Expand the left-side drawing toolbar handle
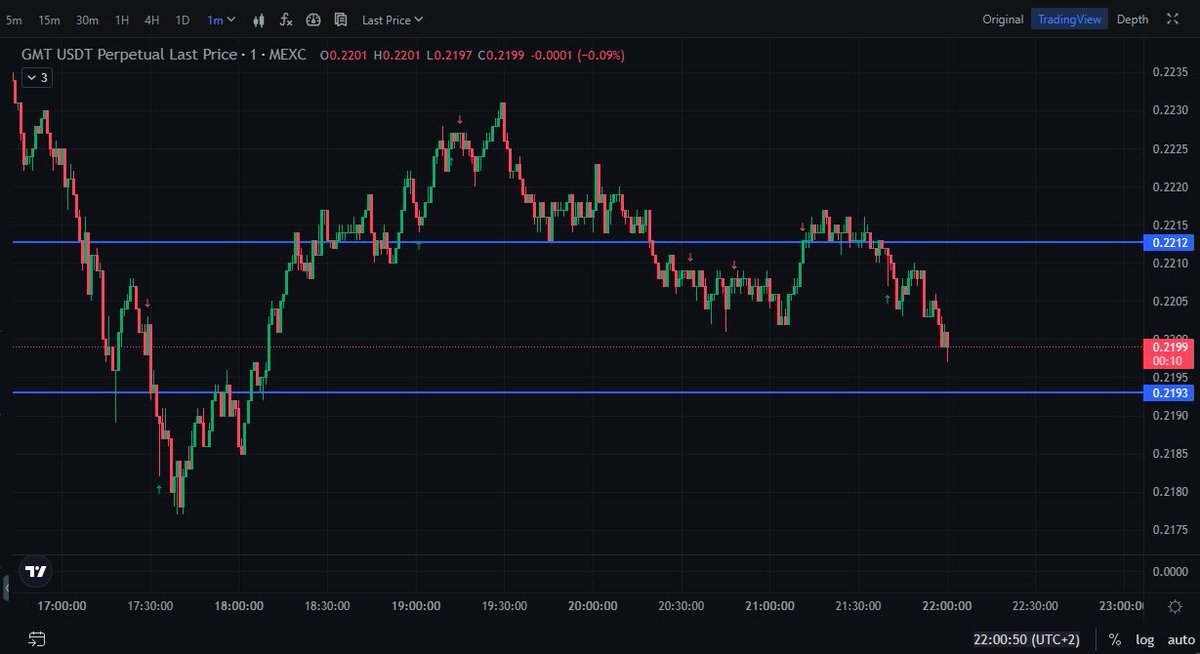Image resolution: width=1200 pixels, height=654 pixels. coord(4,586)
